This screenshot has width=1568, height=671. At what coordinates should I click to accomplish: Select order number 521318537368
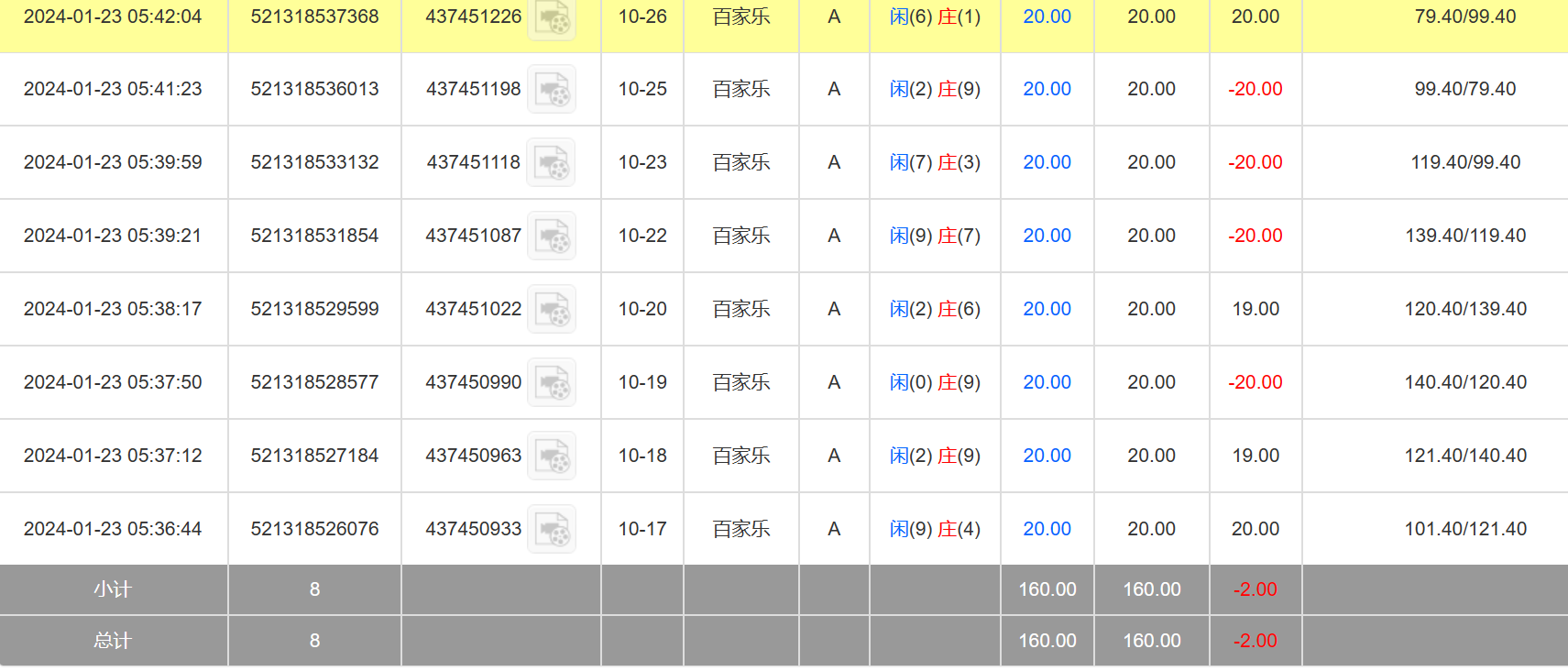coord(314,16)
